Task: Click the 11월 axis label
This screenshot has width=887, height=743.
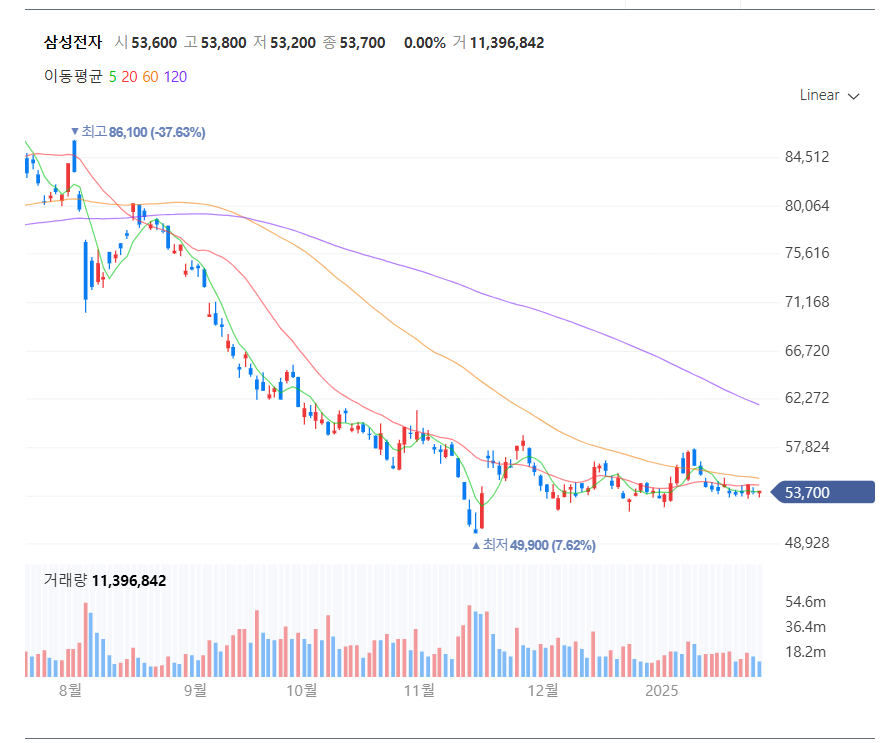Action: 419,690
